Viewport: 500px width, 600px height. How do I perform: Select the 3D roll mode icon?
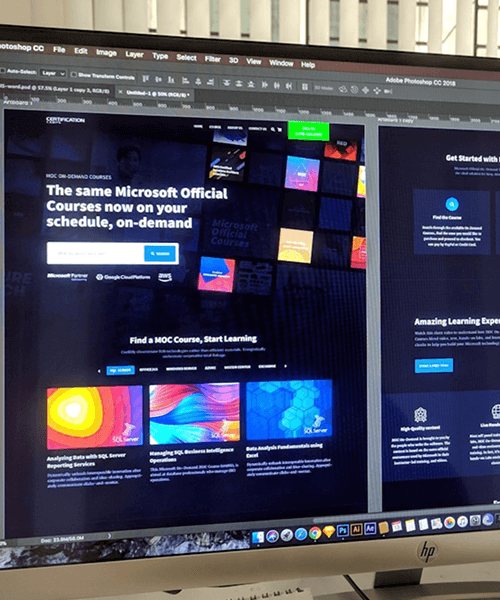(354, 90)
